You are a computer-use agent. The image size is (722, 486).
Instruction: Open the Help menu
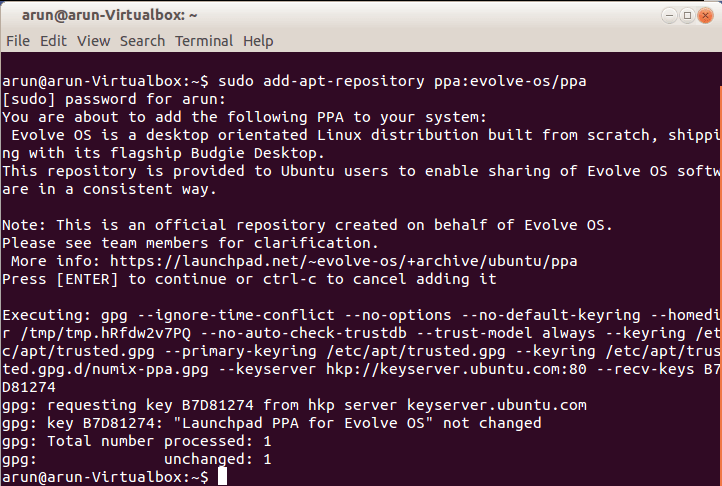pyautogui.click(x=258, y=41)
